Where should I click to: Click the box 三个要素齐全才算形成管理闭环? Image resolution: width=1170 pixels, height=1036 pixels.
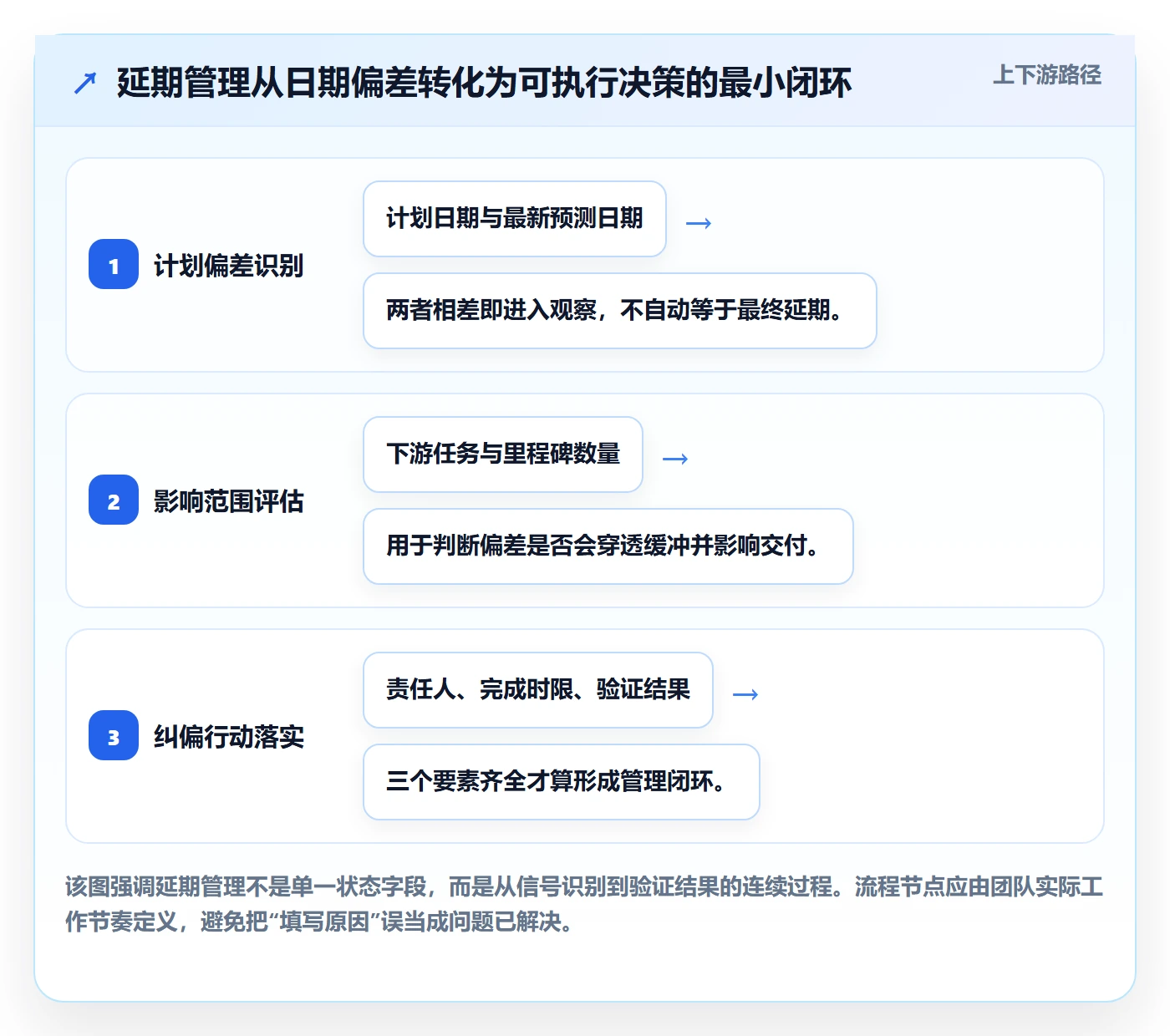tap(562, 782)
